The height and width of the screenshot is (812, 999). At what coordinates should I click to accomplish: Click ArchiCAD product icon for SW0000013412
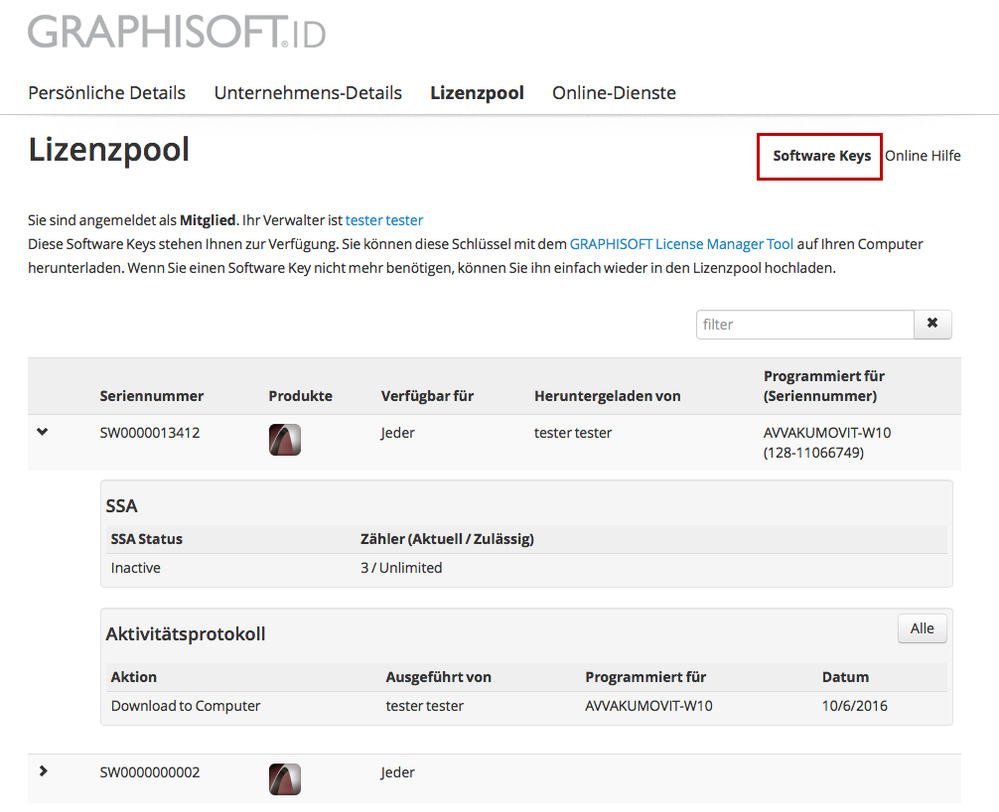pyautogui.click(x=285, y=440)
